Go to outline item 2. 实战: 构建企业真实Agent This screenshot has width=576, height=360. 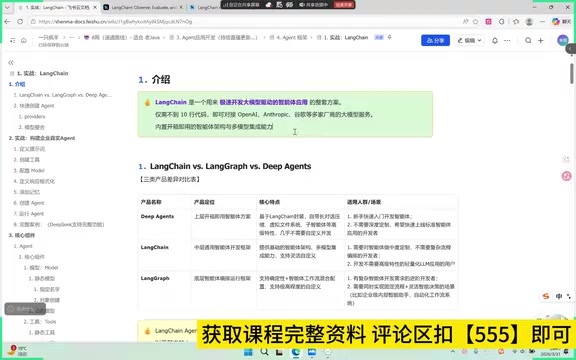click(x=42, y=138)
